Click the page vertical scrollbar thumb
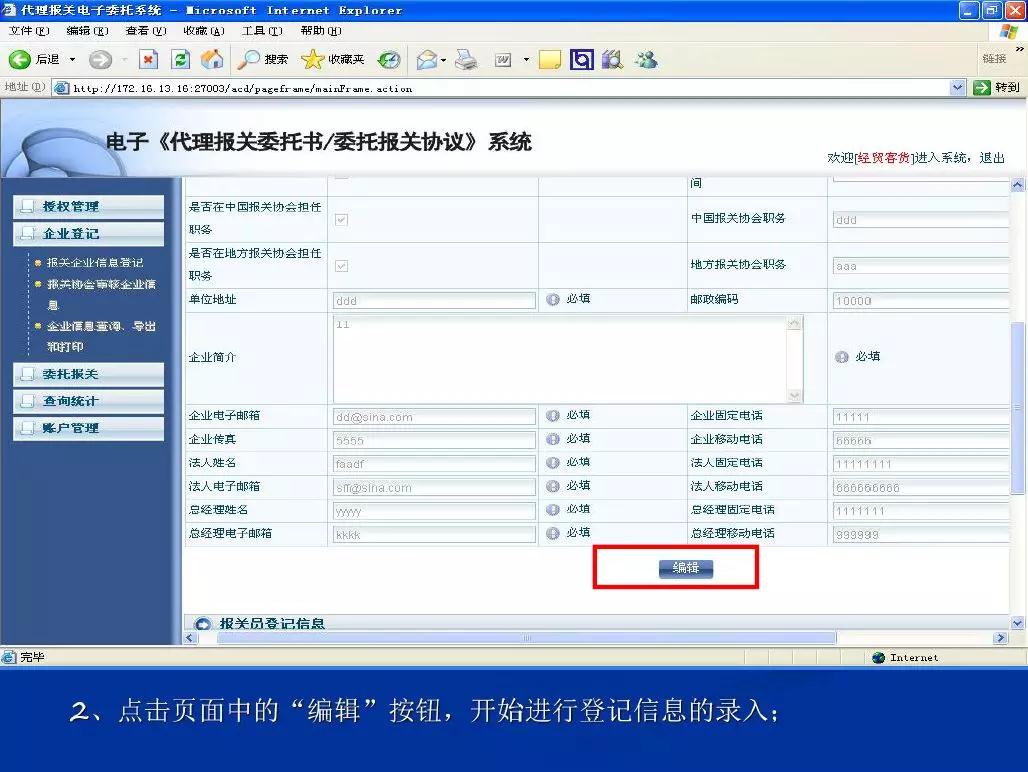The image size is (1028, 772). (x=1018, y=406)
